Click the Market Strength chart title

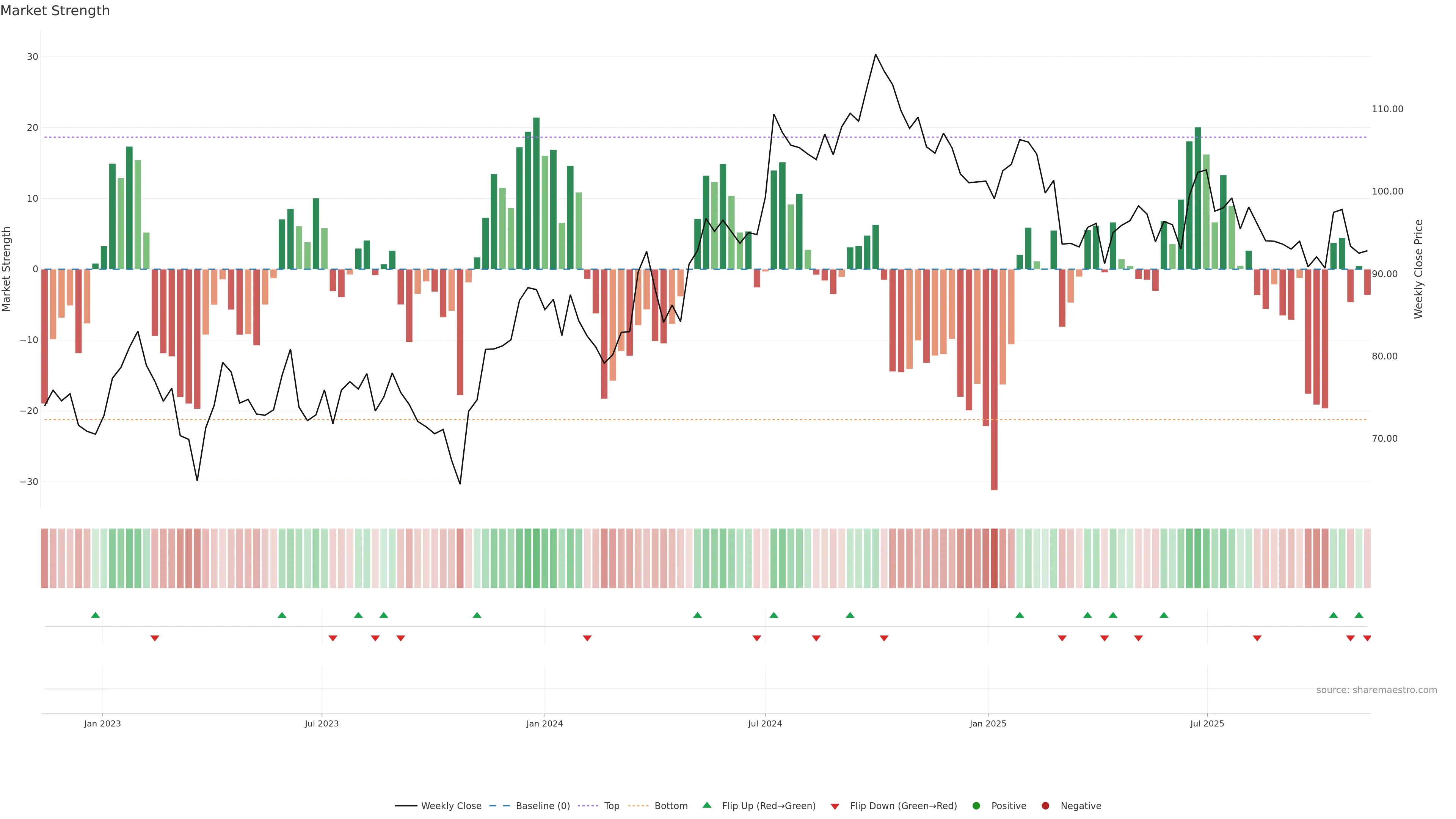pyautogui.click(x=55, y=11)
